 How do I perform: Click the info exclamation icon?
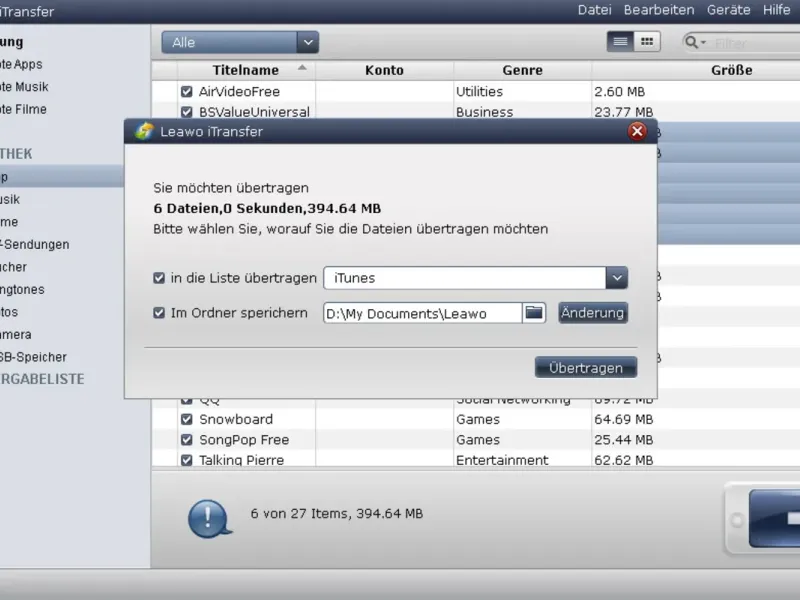[x=209, y=518]
